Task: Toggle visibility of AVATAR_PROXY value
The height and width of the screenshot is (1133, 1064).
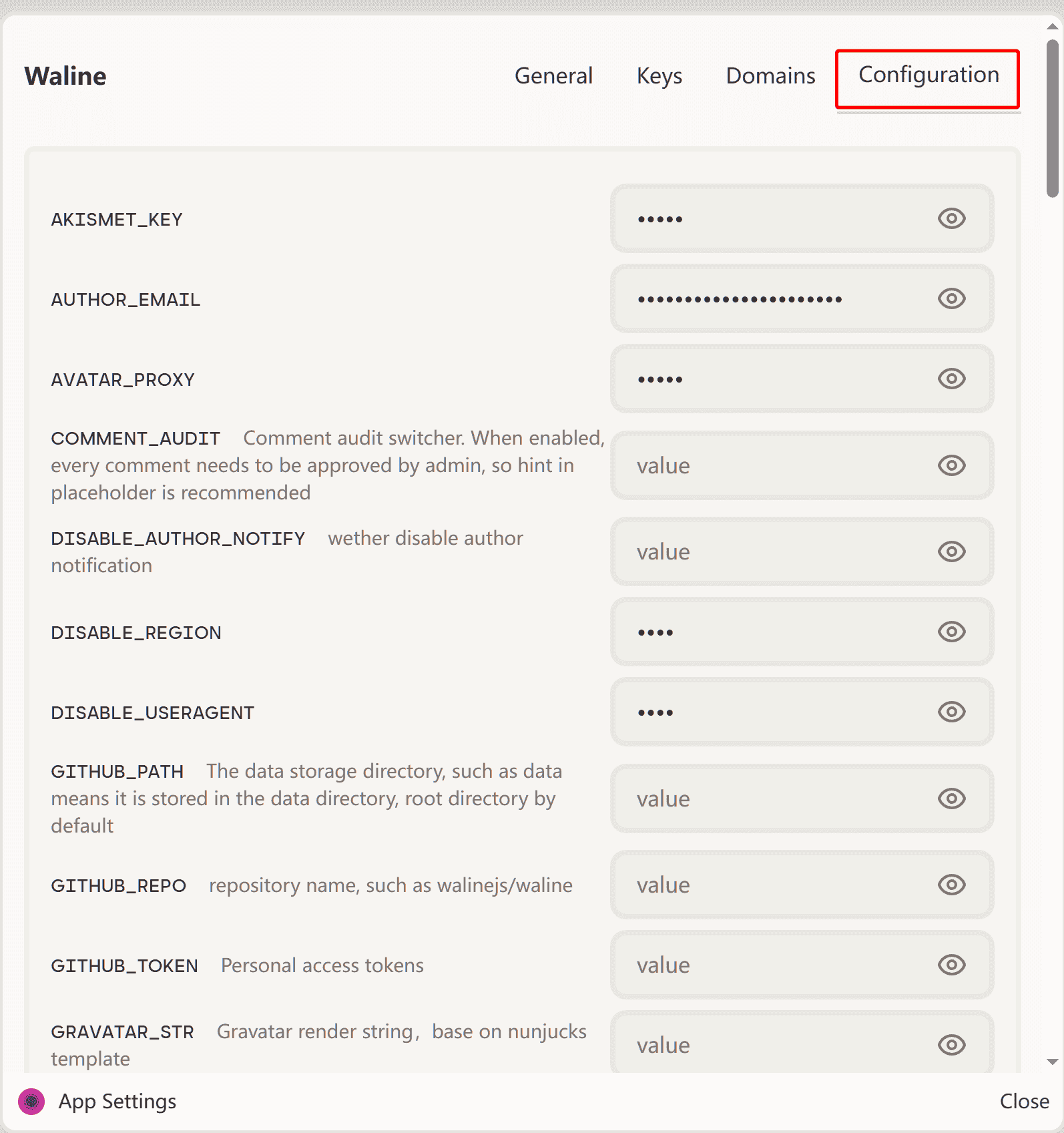Action: click(951, 379)
